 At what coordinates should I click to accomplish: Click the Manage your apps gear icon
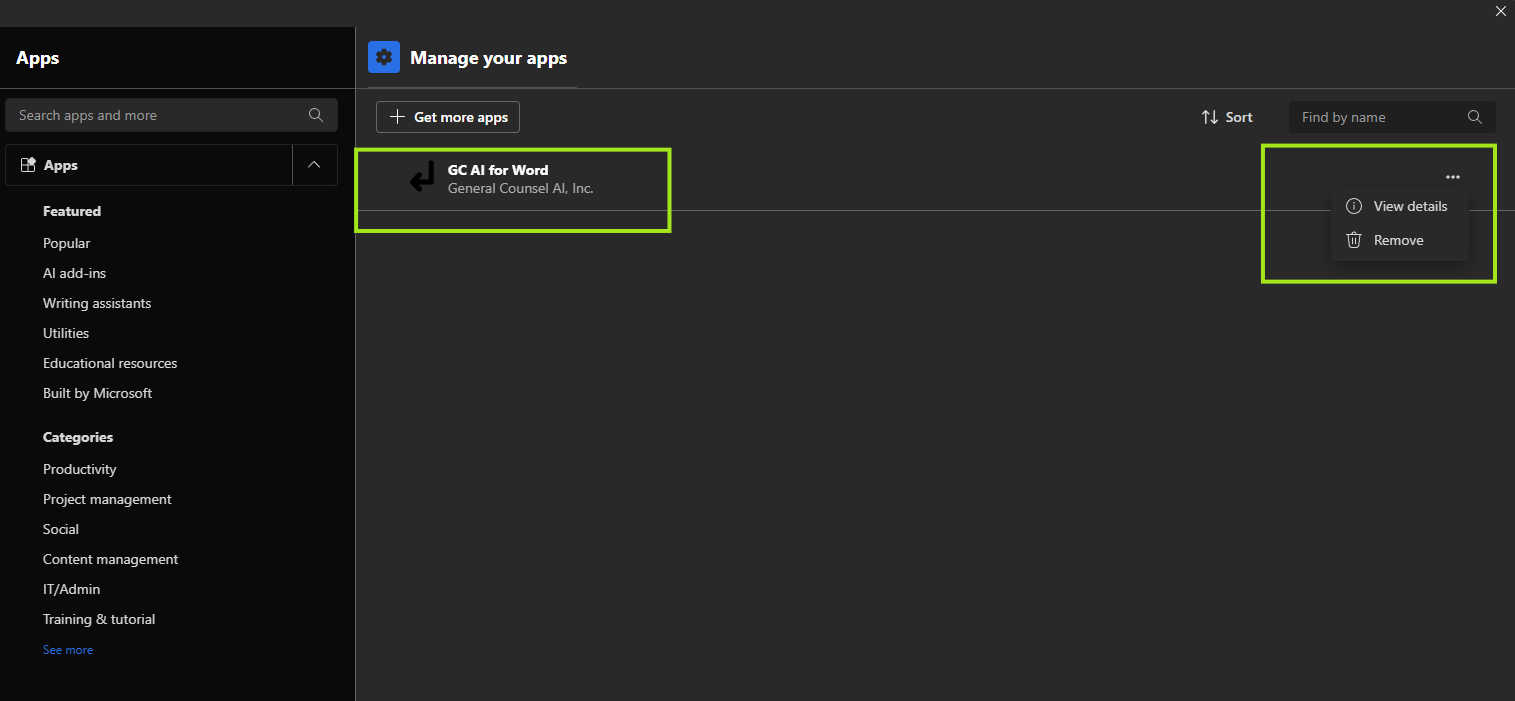pos(384,58)
